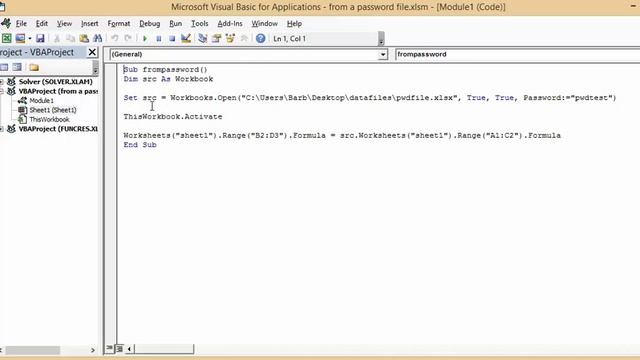The width and height of the screenshot is (640, 360).
Task: Click the Break pause icon
Action: (158, 38)
